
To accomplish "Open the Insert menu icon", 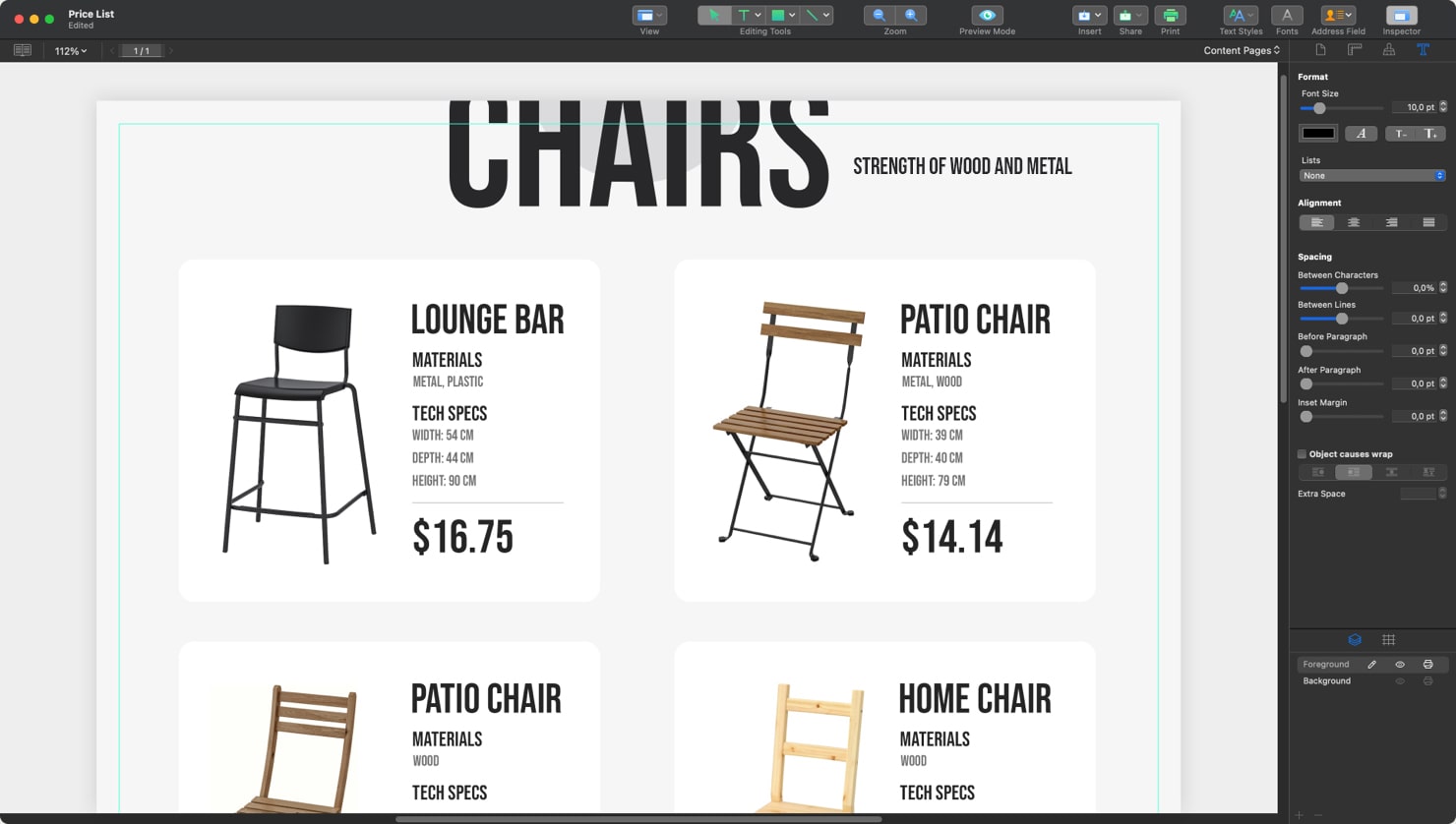I will [1085, 16].
